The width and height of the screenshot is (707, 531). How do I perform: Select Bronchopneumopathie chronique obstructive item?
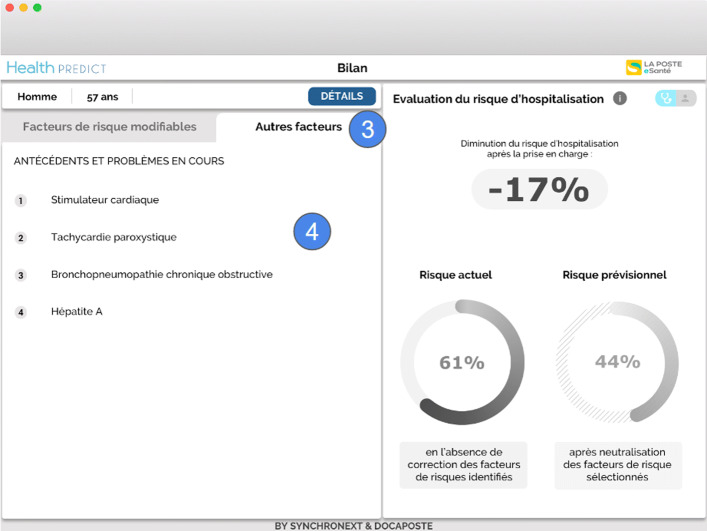tap(161, 274)
